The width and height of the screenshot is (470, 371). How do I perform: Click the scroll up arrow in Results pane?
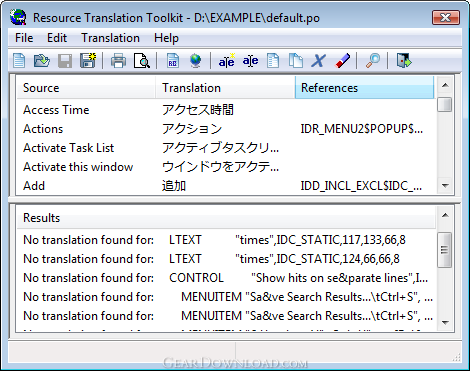click(445, 215)
